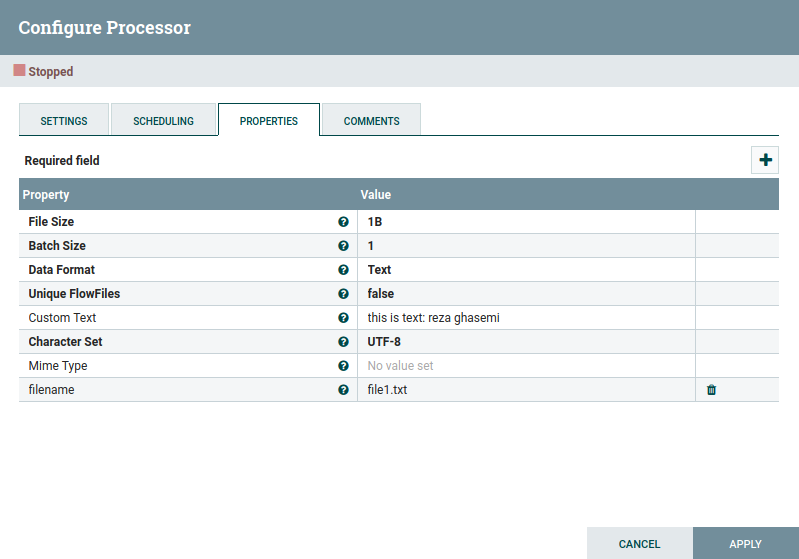This screenshot has height=559, width=799.
Task: Click the add new property plus icon
Action: coord(765,160)
